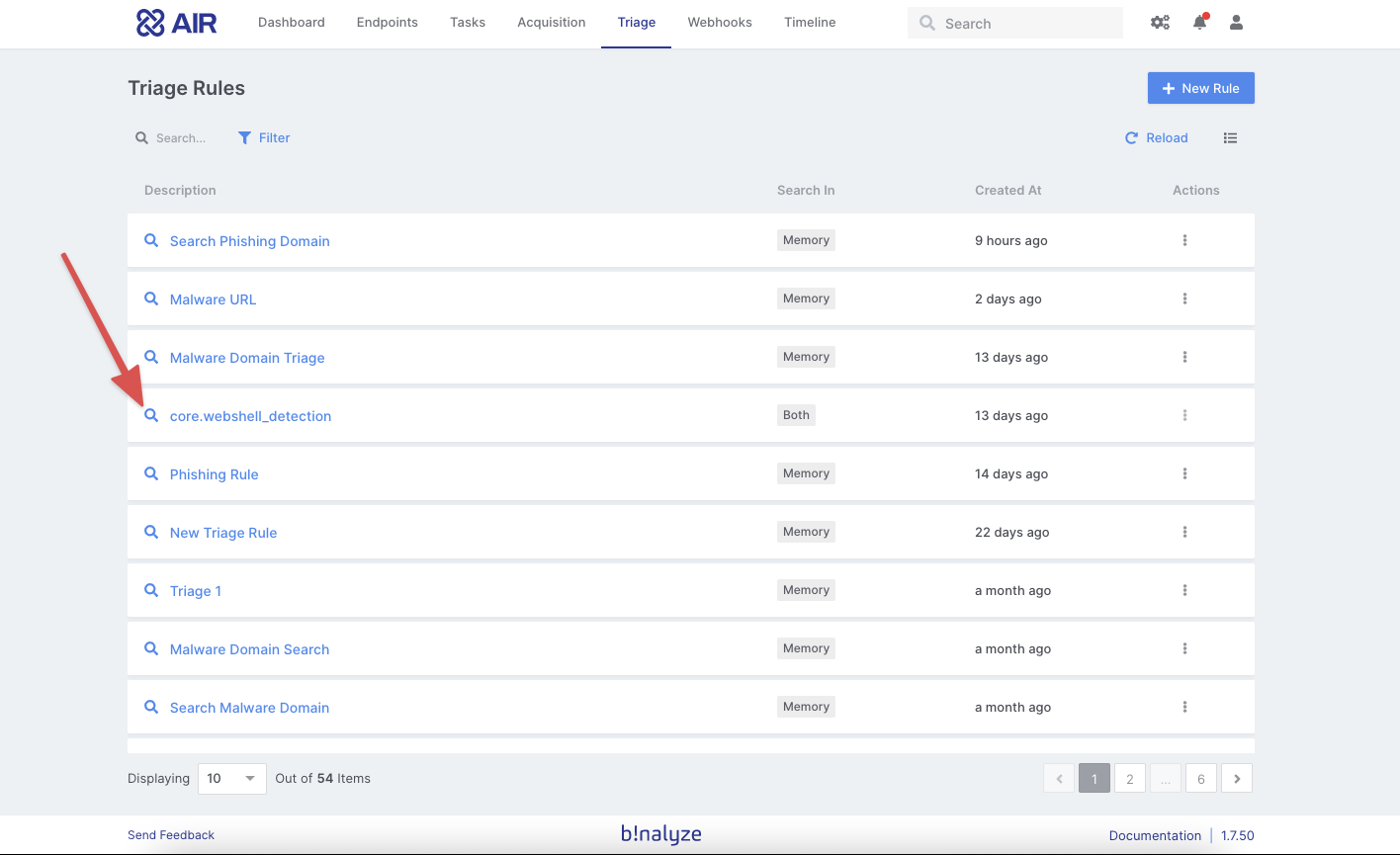
Task: Open settings gears icon in top bar
Action: tap(1160, 23)
